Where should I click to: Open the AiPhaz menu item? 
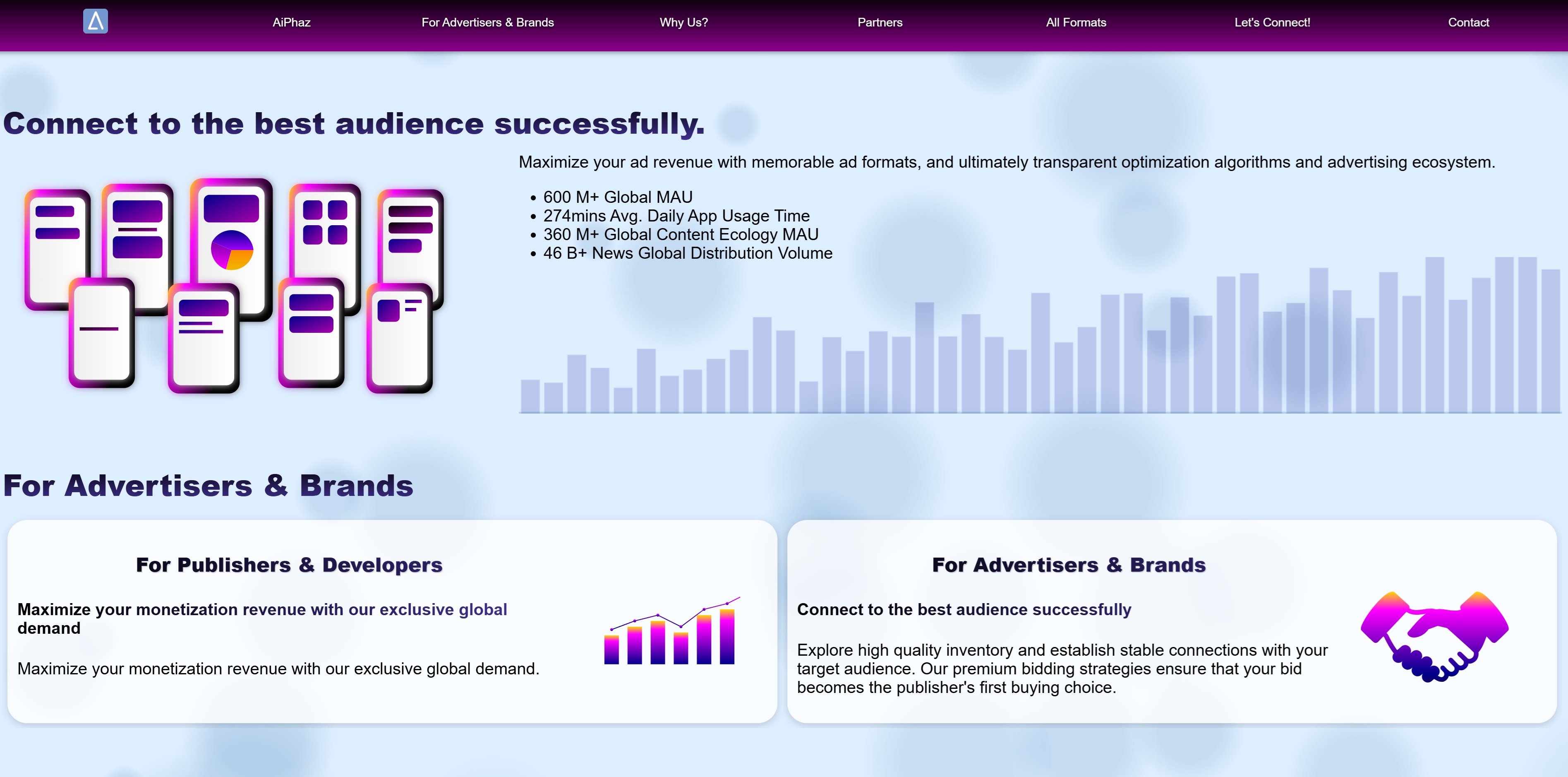pos(291,22)
